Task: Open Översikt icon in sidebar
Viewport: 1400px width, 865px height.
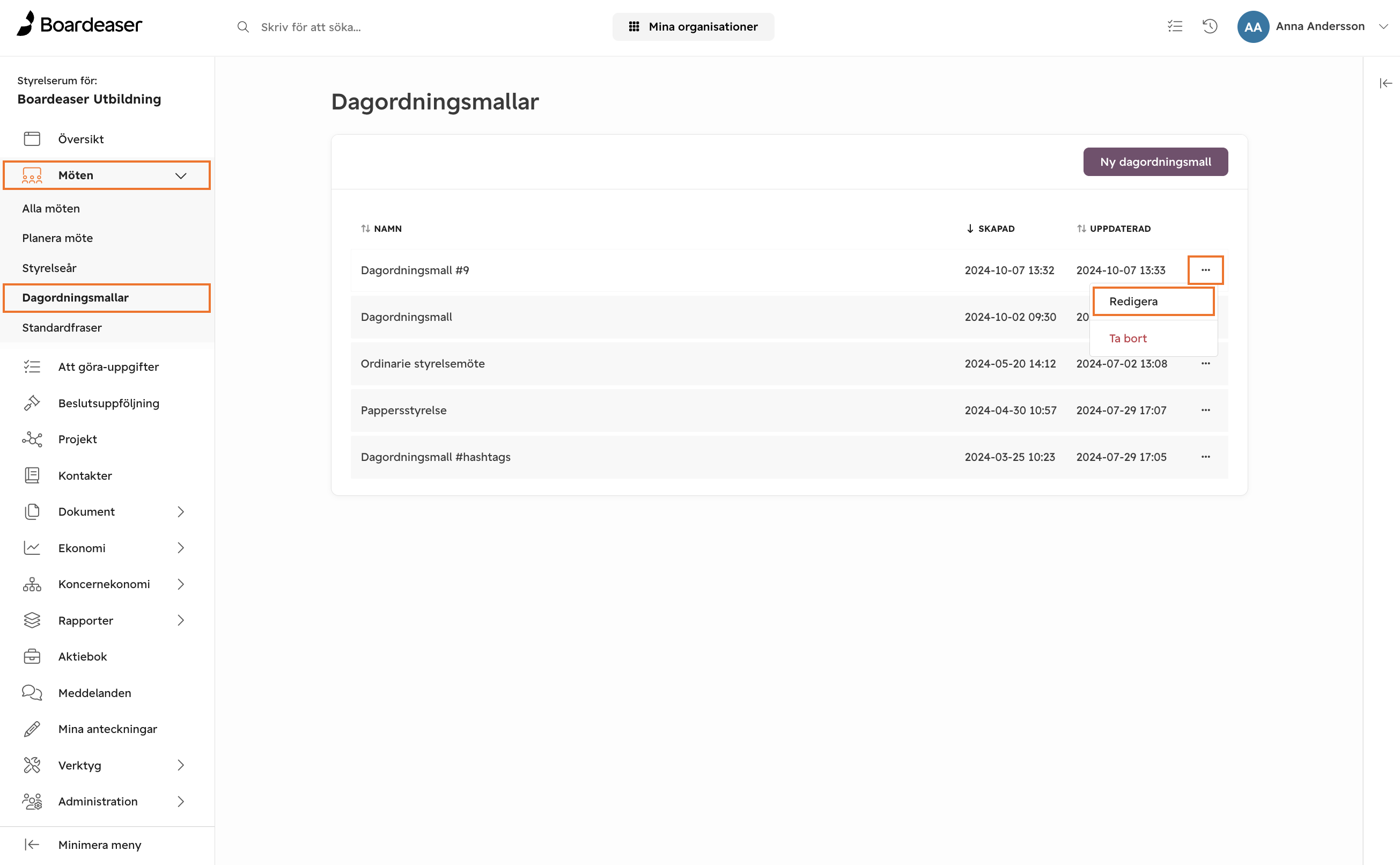Action: [x=32, y=139]
